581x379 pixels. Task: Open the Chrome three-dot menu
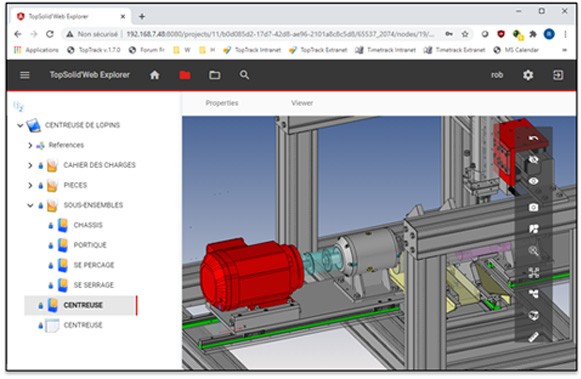(x=565, y=34)
